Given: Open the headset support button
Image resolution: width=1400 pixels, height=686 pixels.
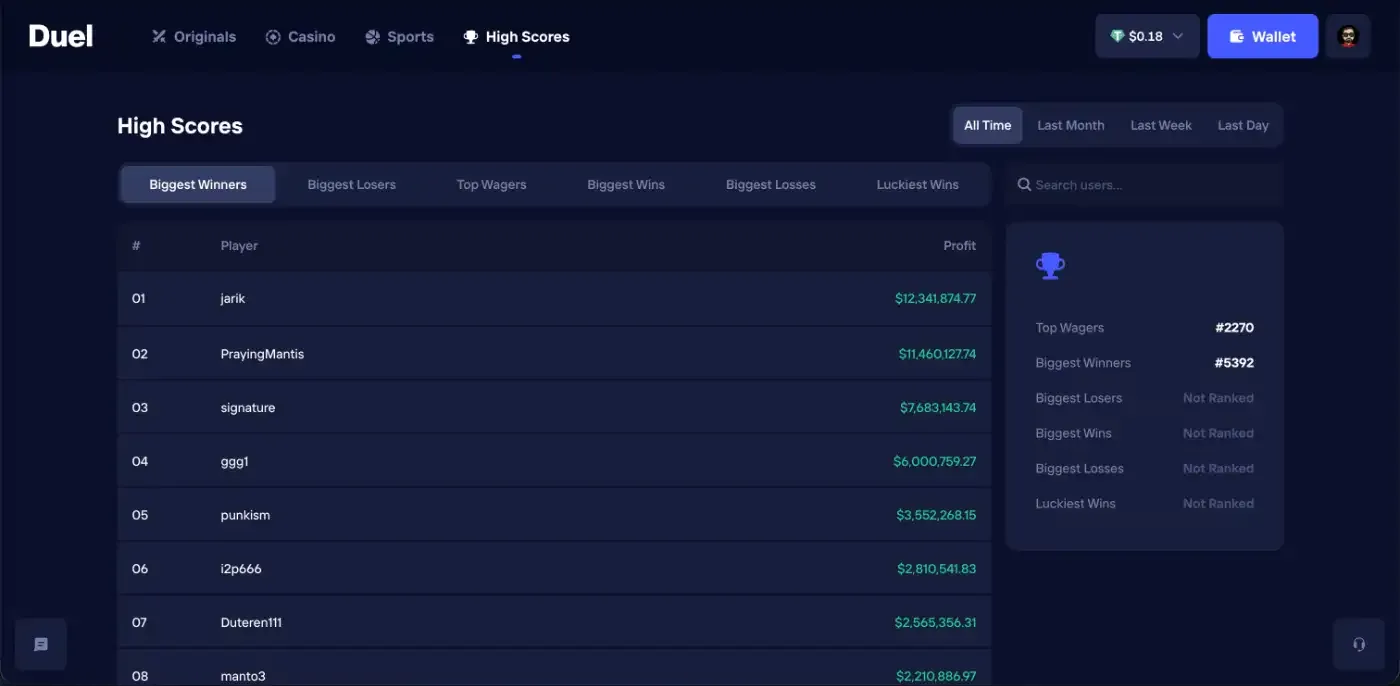Looking at the screenshot, I should click(1359, 644).
